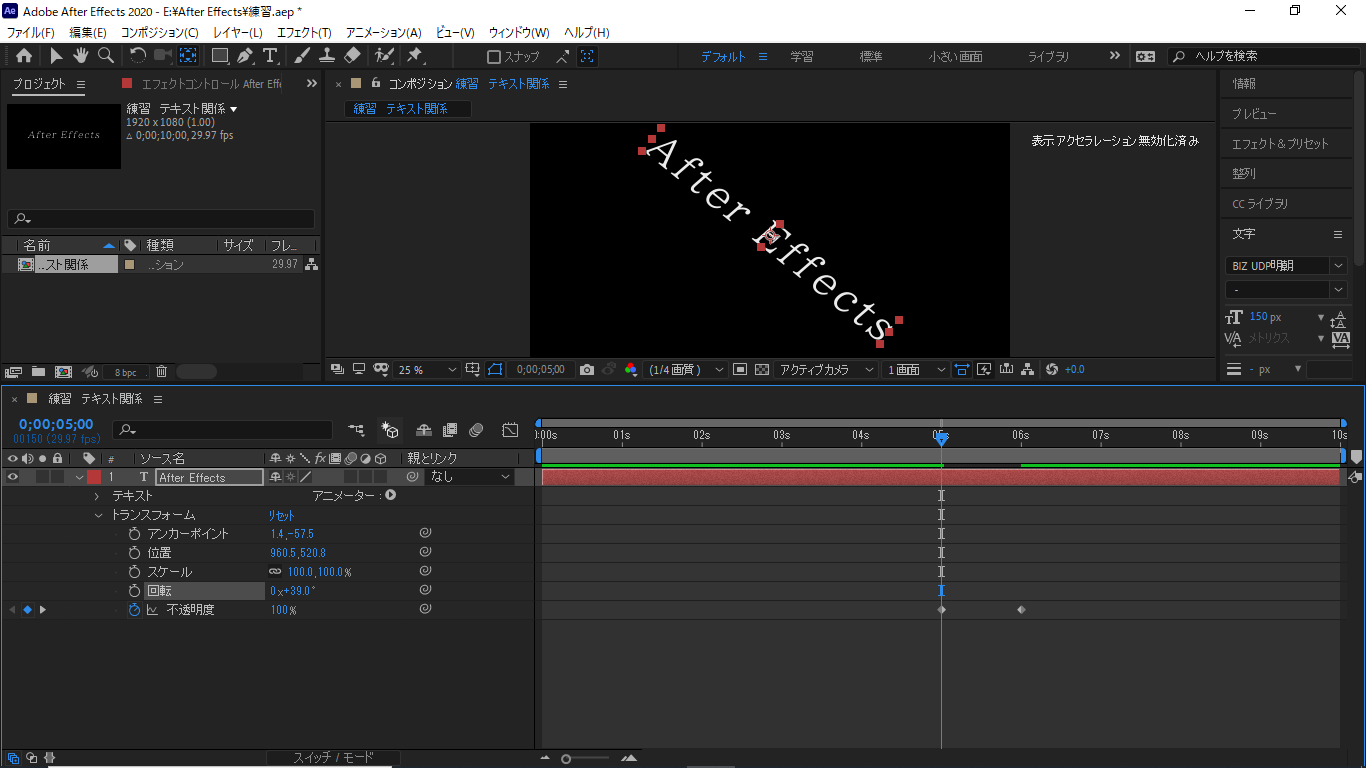Click the リセット link for transform
The height and width of the screenshot is (768, 1366).
281,516
